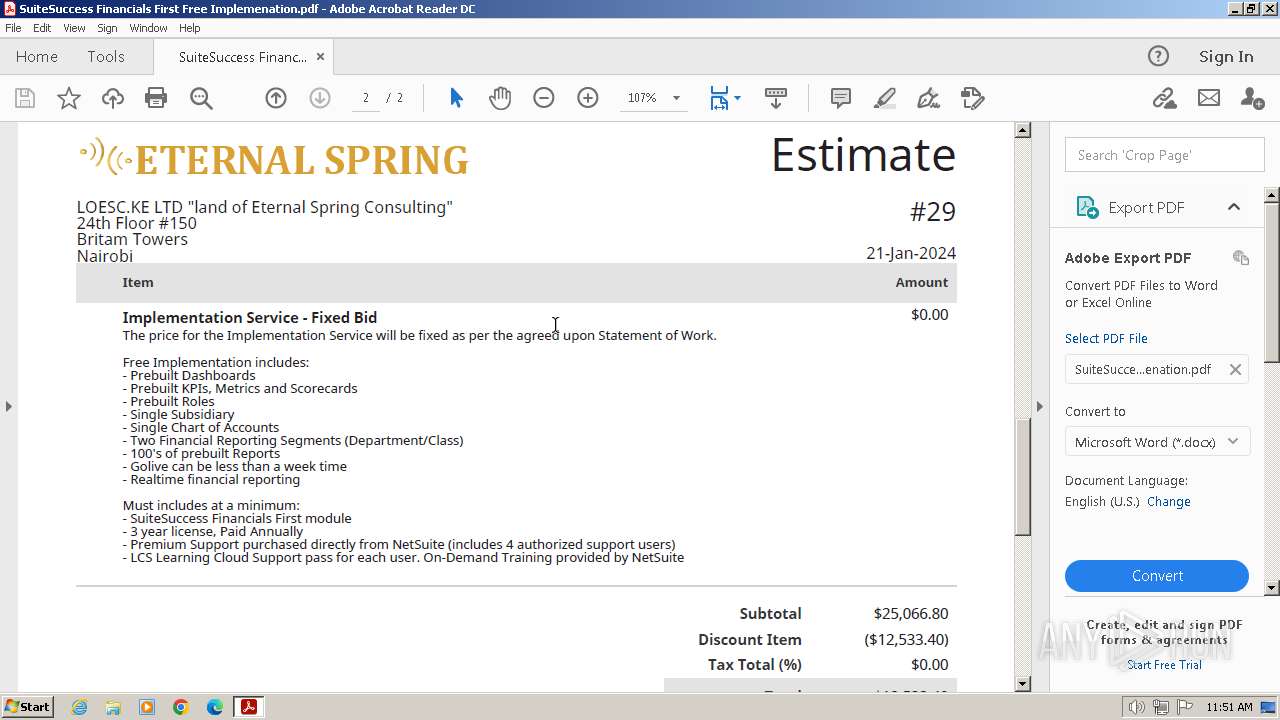
Task: Click the page number input field
Action: click(366, 98)
